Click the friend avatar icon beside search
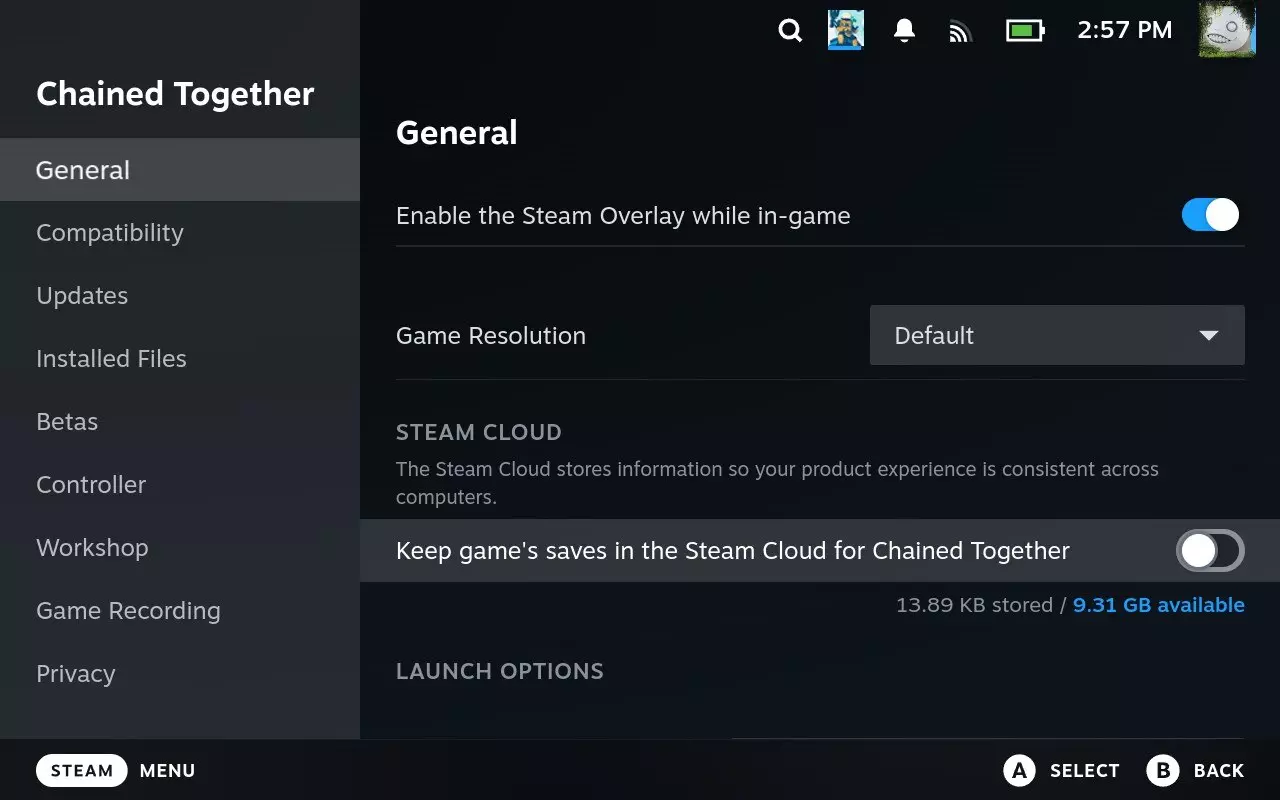The image size is (1280, 800). pyautogui.click(x=846, y=30)
